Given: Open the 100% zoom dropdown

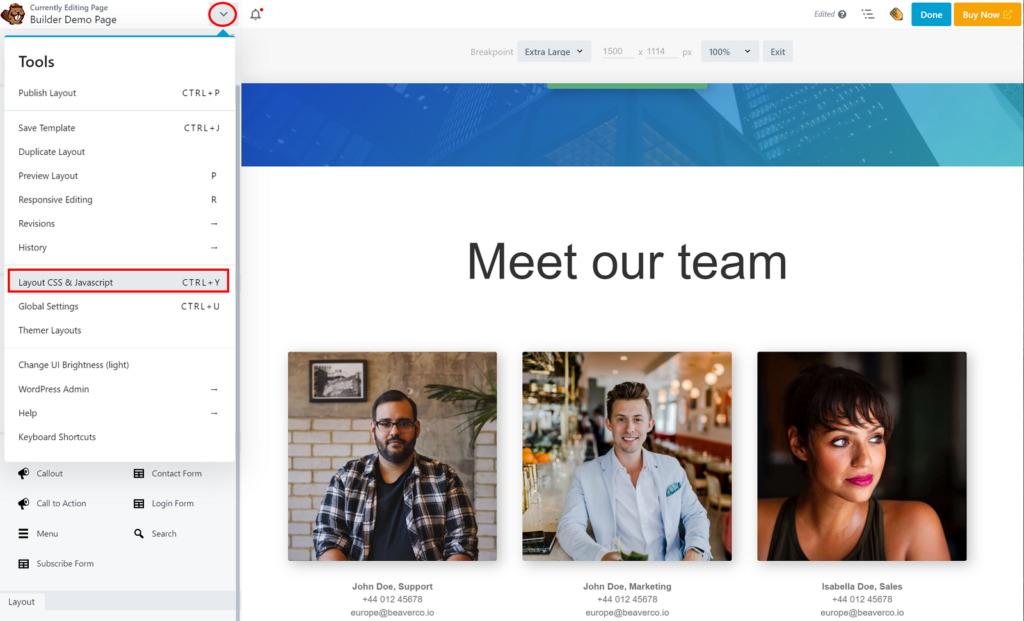Looking at the screenshot, I should (x=729, y=52).
